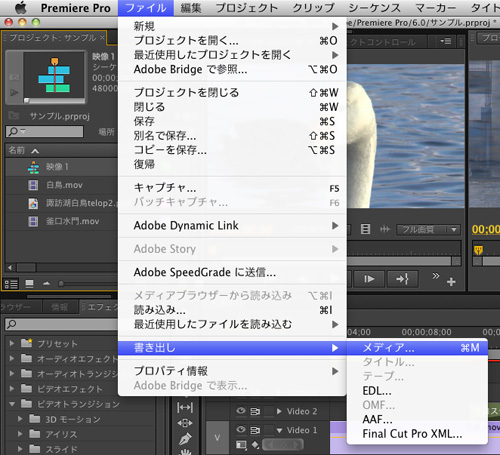Select the 釜口水門.mov clip icon
This screenshot has height=455, width=500.
[33, 221]
